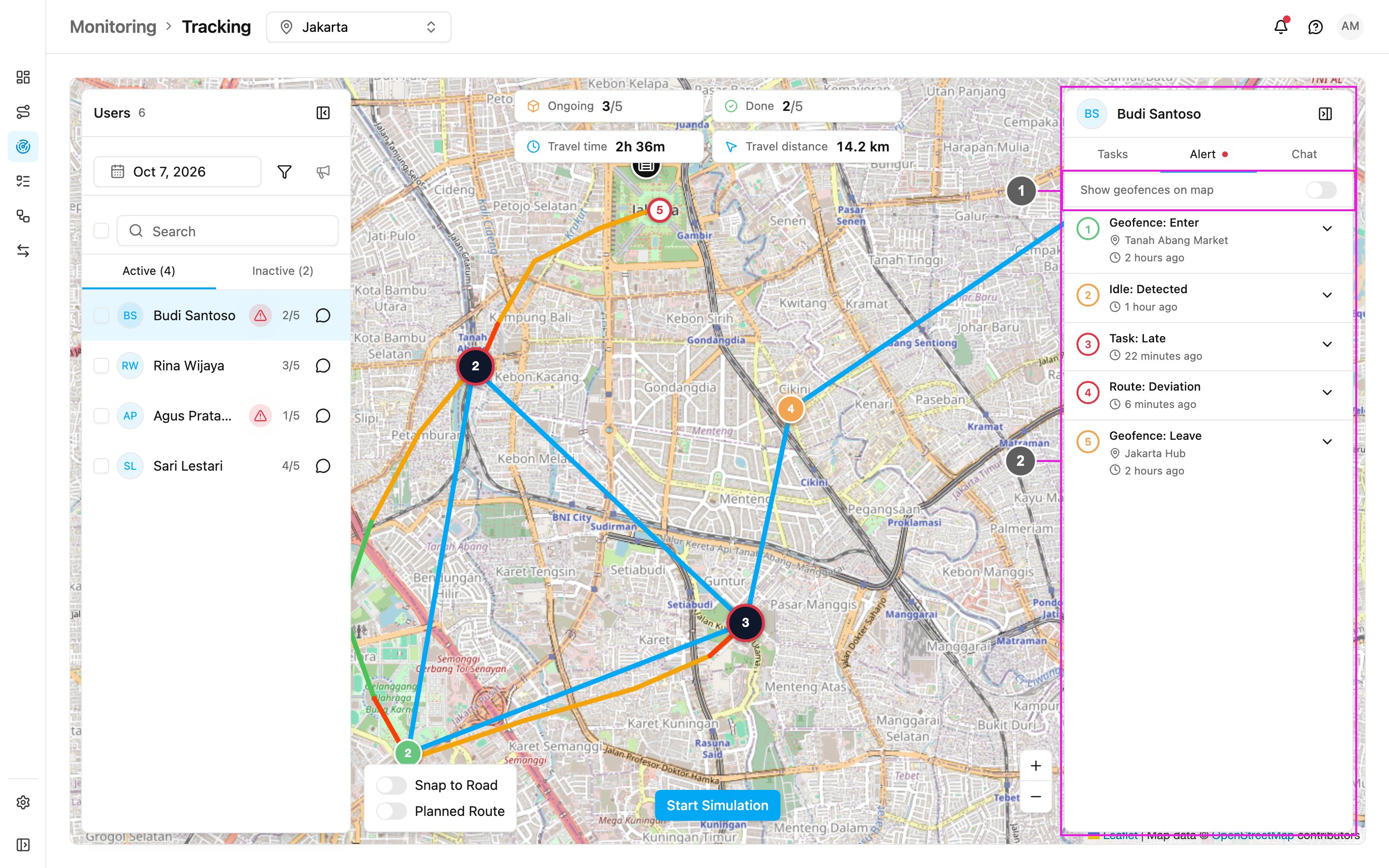Open chat with Sari Lestari
1389x868 pixels.
click(323, 465)
